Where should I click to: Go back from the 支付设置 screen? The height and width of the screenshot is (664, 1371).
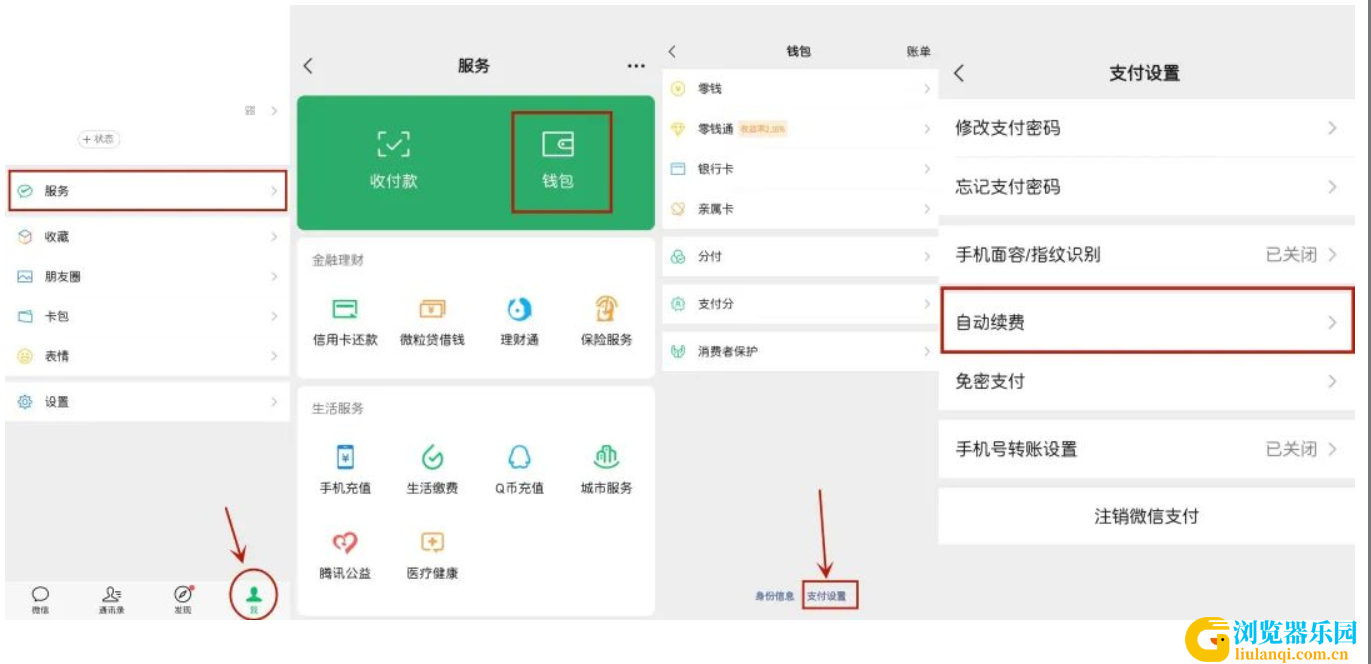coord(959,73)
